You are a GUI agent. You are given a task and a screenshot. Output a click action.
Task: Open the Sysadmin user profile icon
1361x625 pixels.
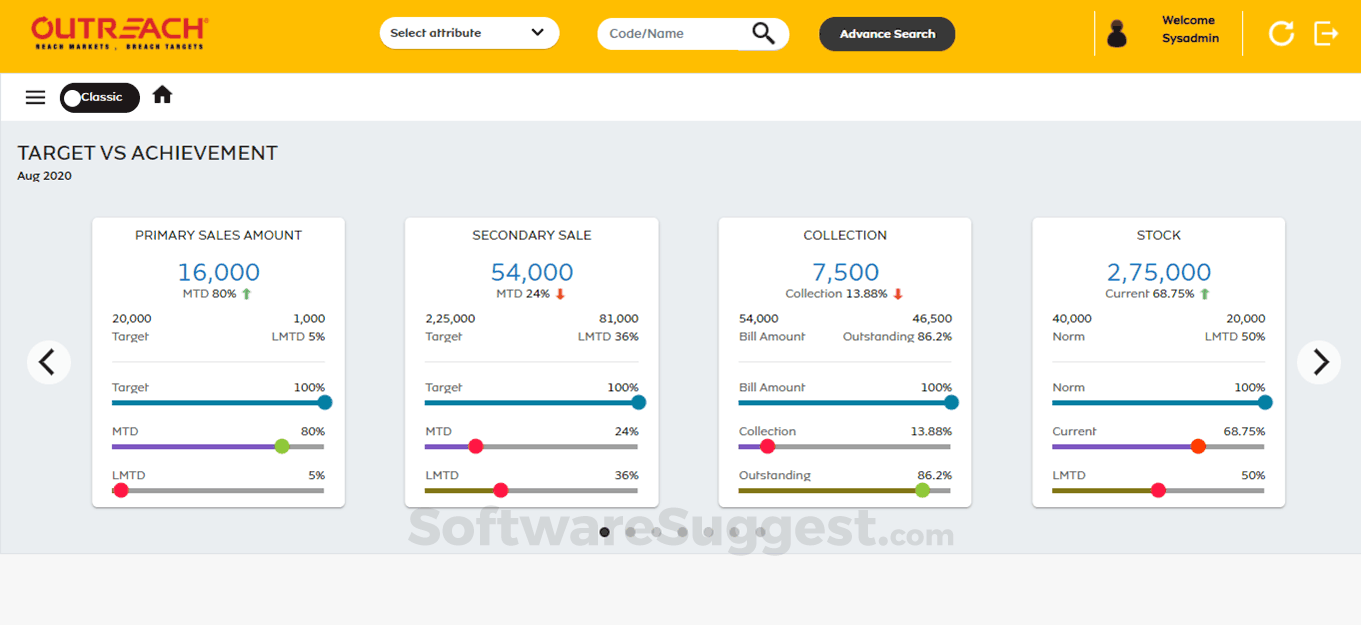(1117, 34)
